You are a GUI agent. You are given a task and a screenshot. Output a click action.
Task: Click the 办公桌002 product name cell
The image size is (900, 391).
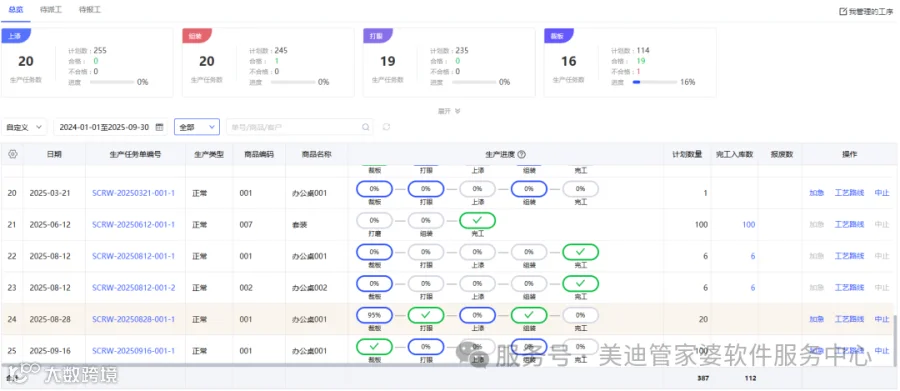[x=310, y=288]
